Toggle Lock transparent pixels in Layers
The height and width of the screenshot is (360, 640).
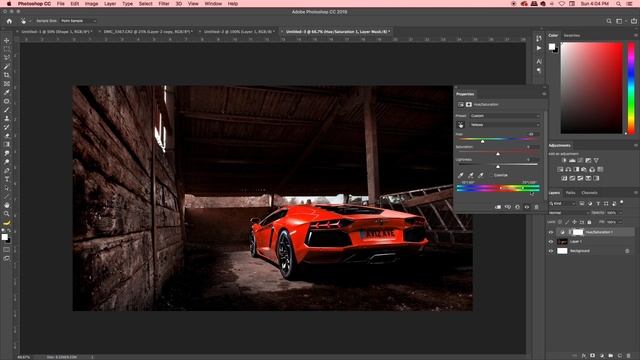point(560,222)
